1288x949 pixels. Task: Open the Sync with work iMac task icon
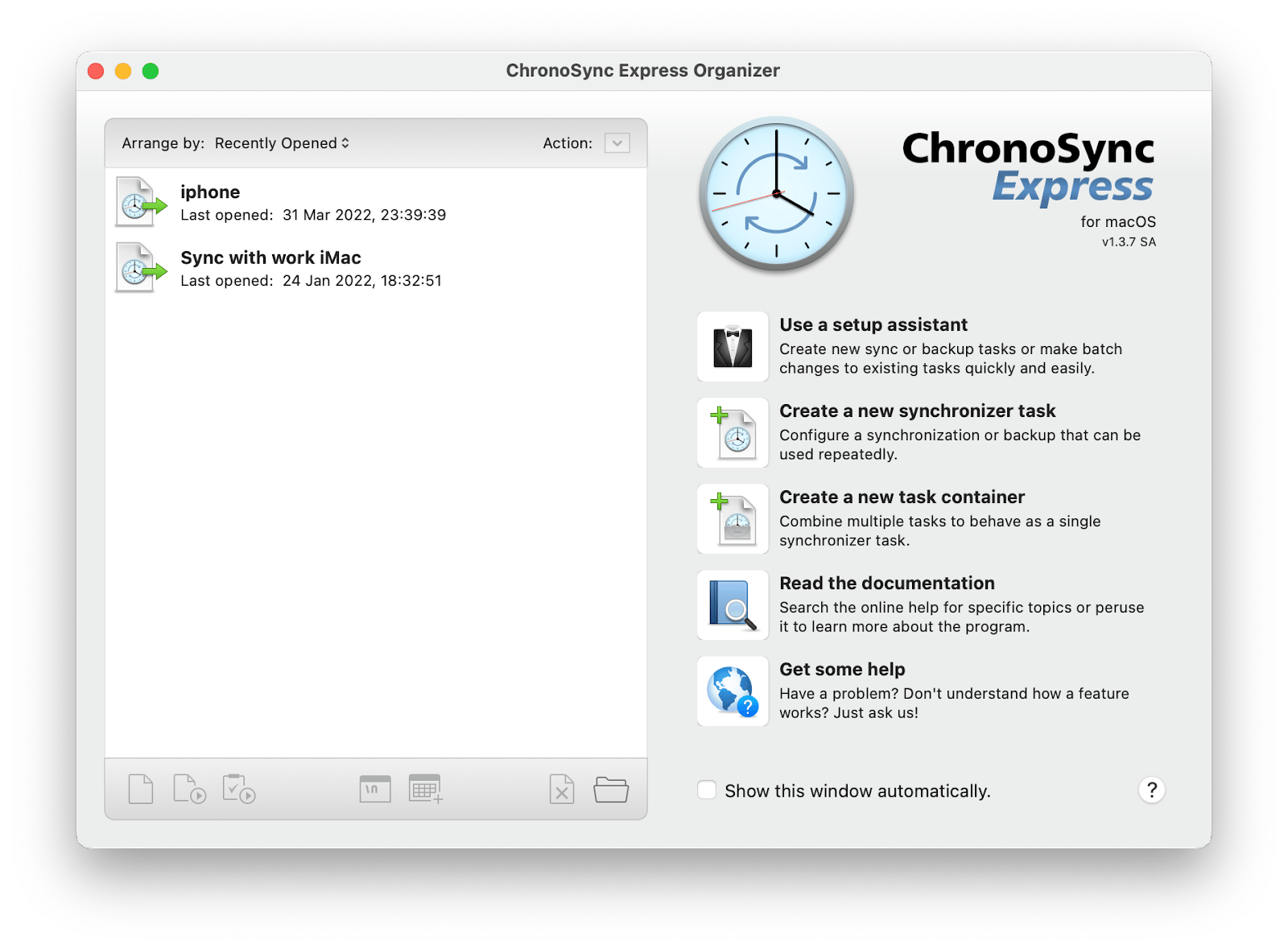141,268
